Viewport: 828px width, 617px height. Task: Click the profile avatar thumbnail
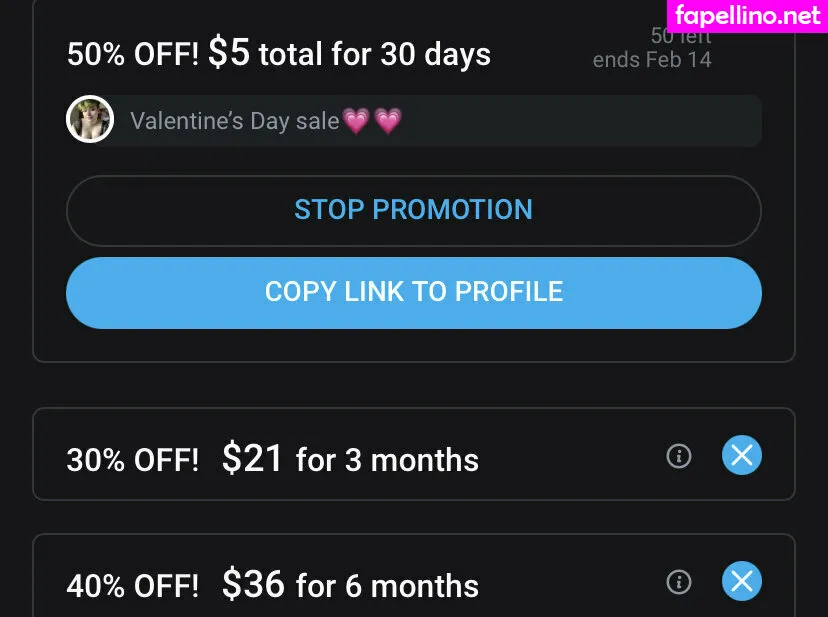click(89, 121)
